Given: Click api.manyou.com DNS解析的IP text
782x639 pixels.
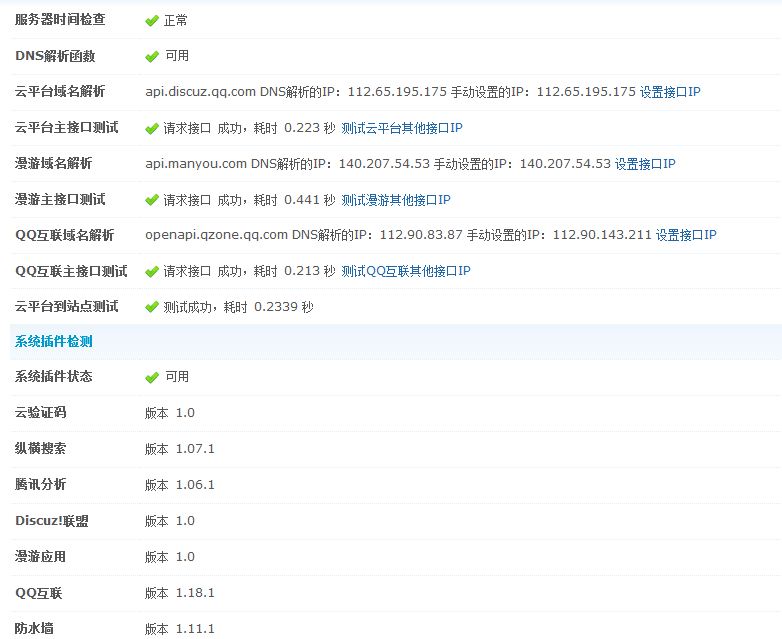Looking at the screenshot, I should coord(287,164).
